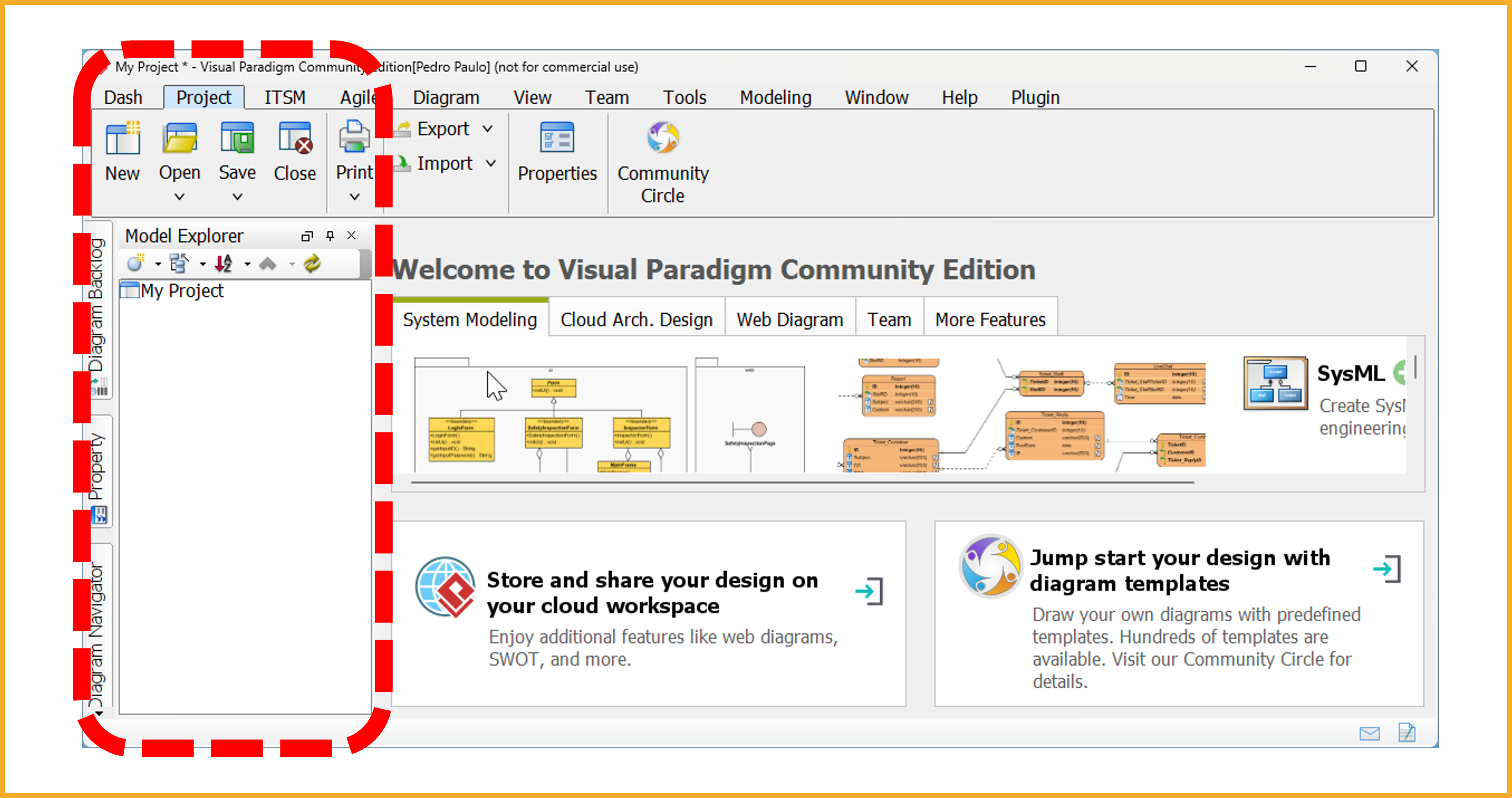Close the Model Explorer panel

tap(351, 235)
